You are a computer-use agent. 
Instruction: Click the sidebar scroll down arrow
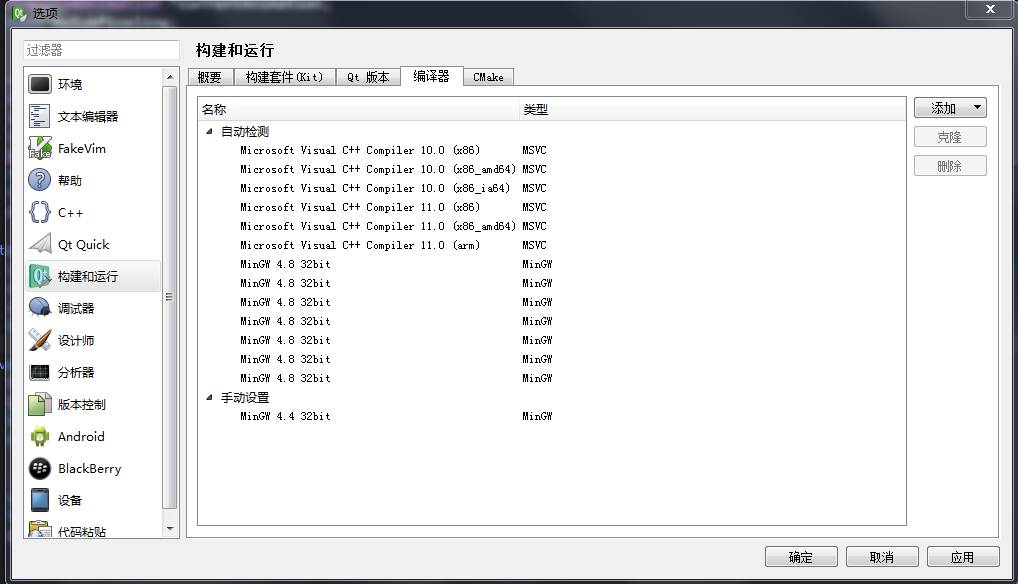pyautogui.click(x=170, y=529)
